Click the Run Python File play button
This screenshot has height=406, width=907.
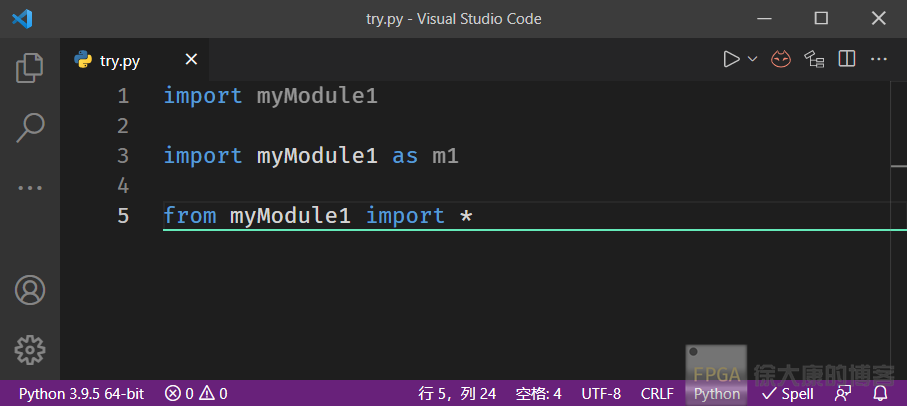click(x=732, y=60)
